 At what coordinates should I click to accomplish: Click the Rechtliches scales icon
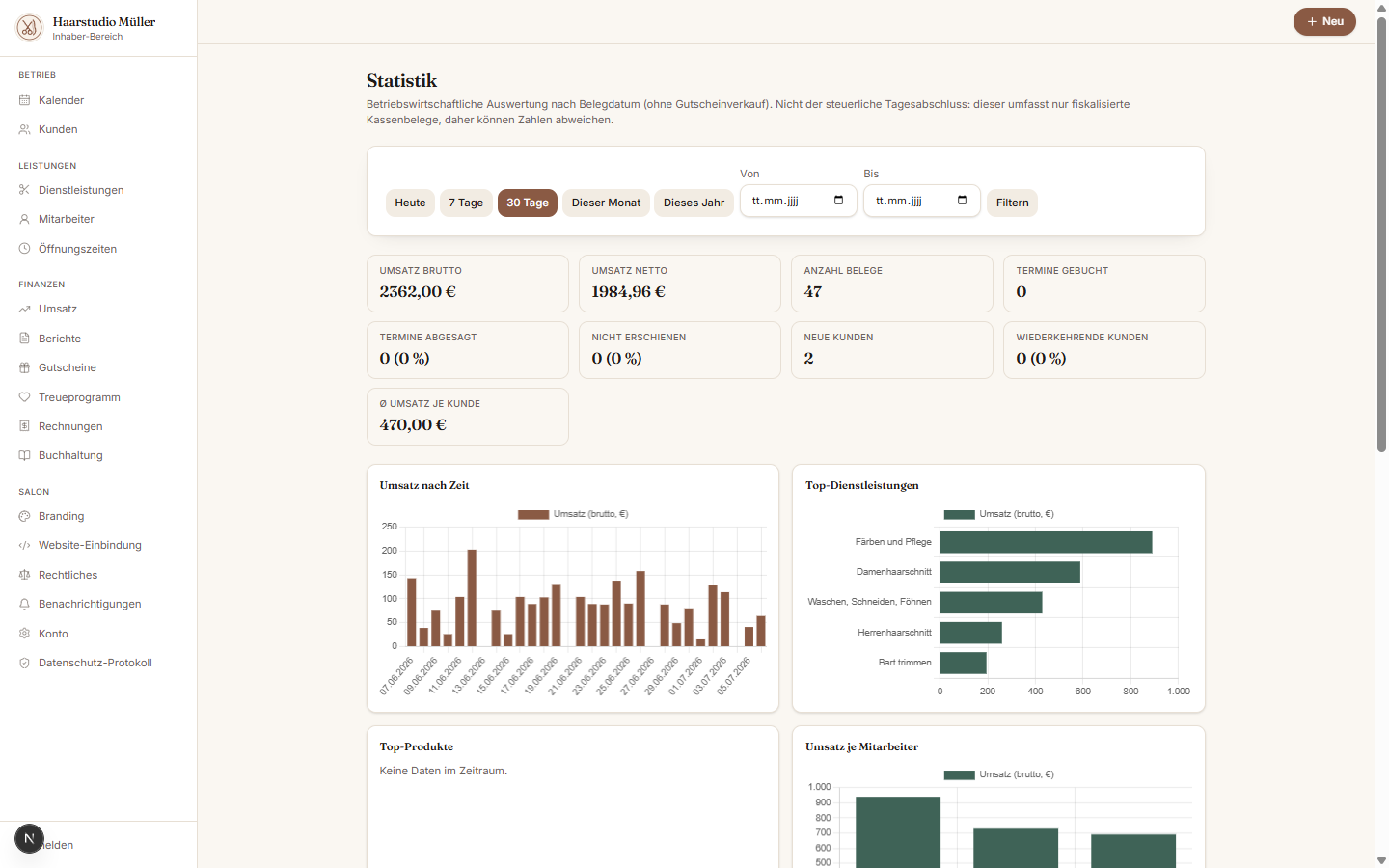pyautogui.click(x=25, y=575)
